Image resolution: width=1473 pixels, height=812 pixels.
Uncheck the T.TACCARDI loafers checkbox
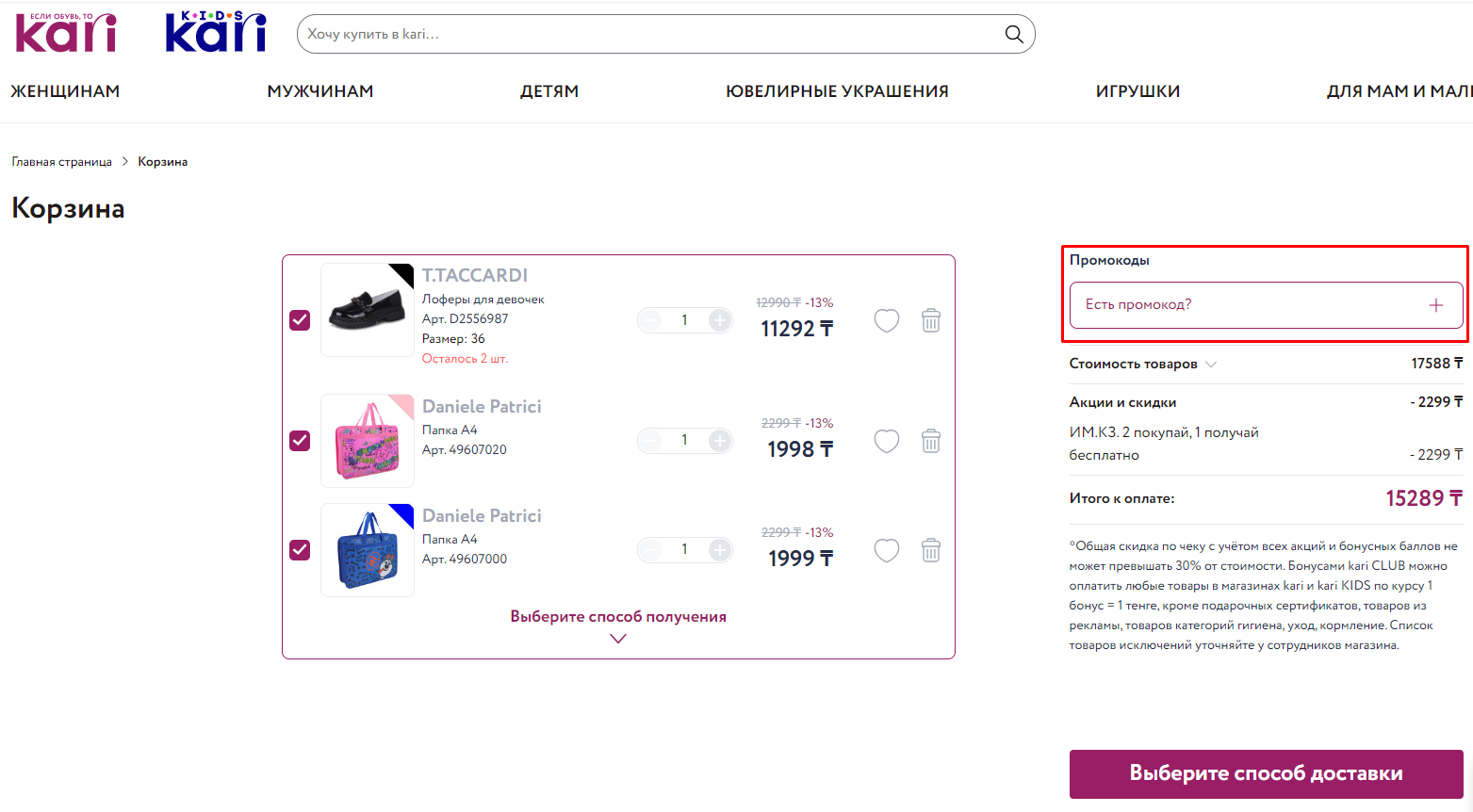tap(300, 320)
